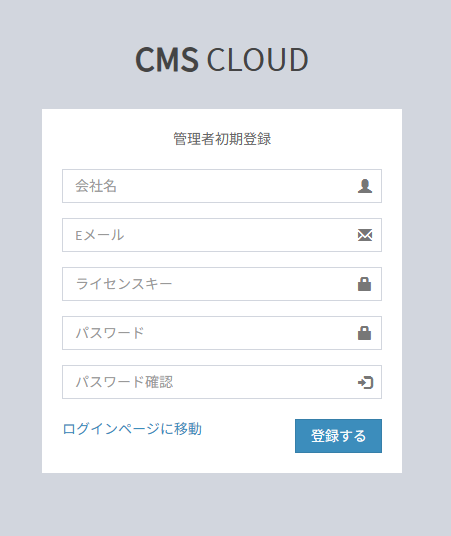
Task: Click the bold CMS word in logo
Action: point(167,59)
